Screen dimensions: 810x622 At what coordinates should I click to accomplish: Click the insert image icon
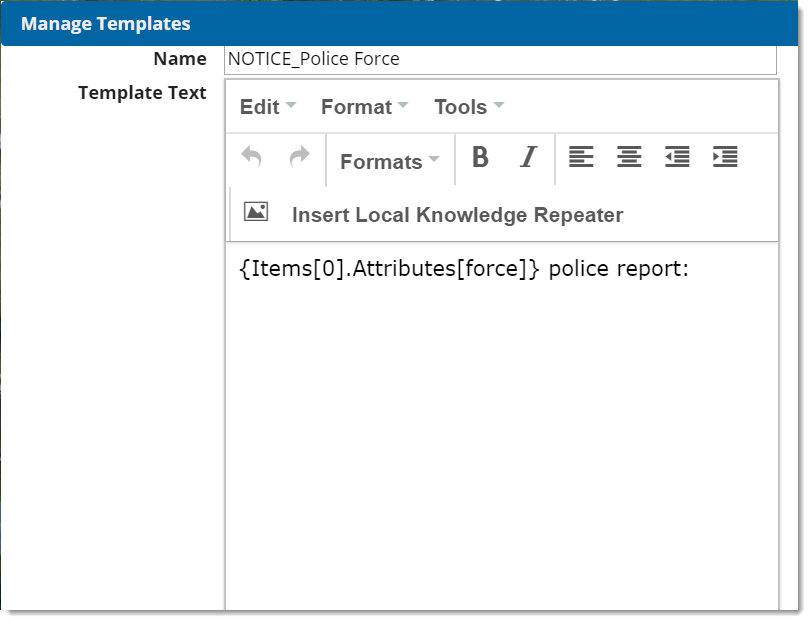[x=256, y=212]
